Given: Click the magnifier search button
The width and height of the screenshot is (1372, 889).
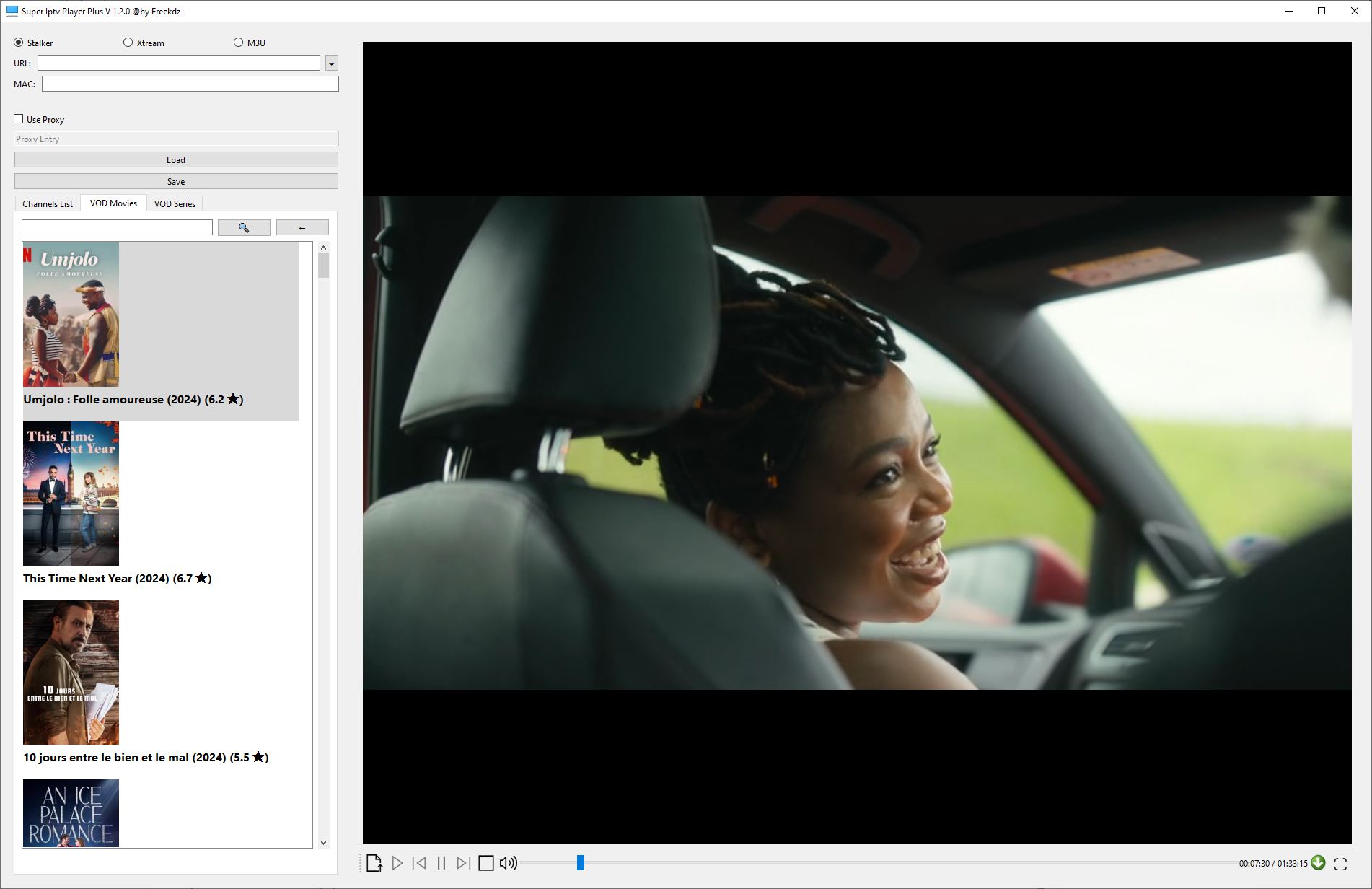Looking at the screenshot, I should point(244,228).
